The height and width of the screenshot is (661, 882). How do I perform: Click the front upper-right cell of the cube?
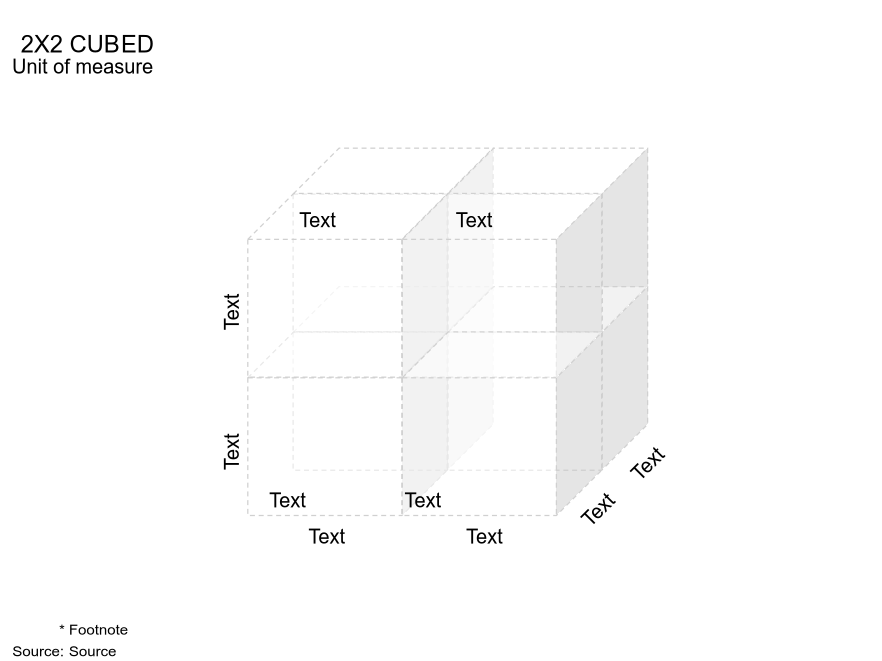click(x=479, y=308)
